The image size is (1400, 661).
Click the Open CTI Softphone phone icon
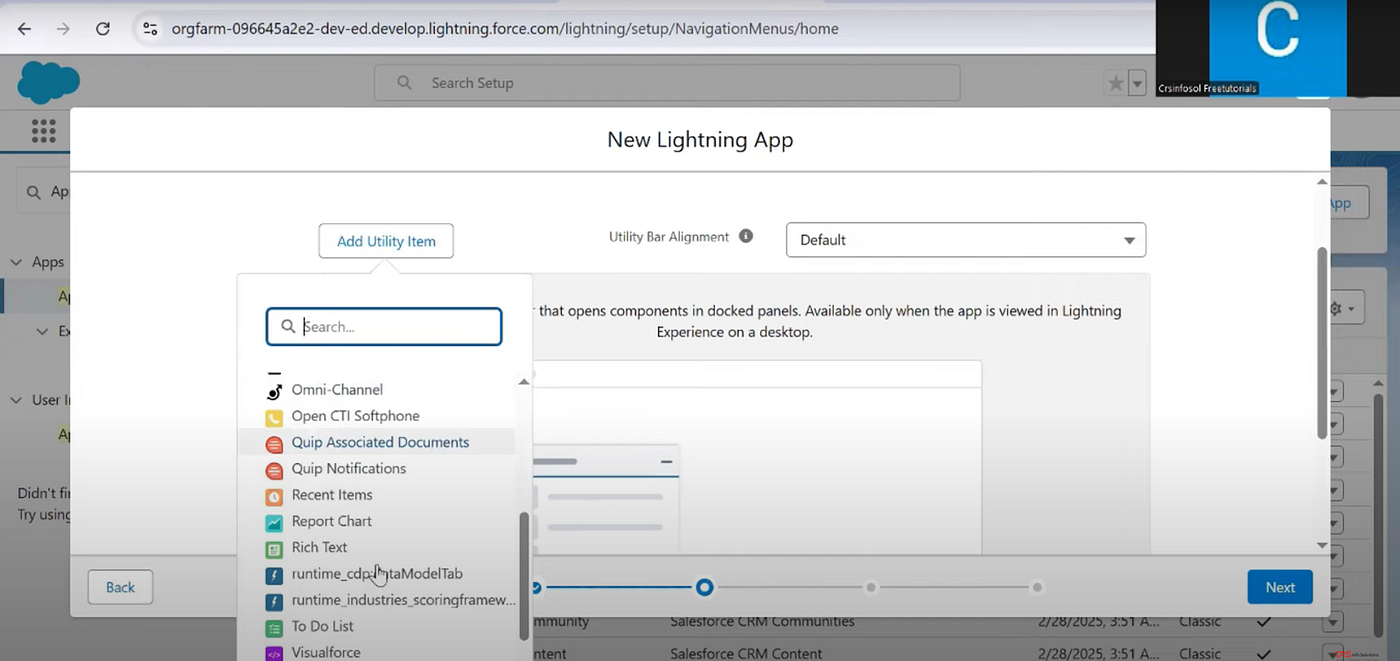click(274, 417)
